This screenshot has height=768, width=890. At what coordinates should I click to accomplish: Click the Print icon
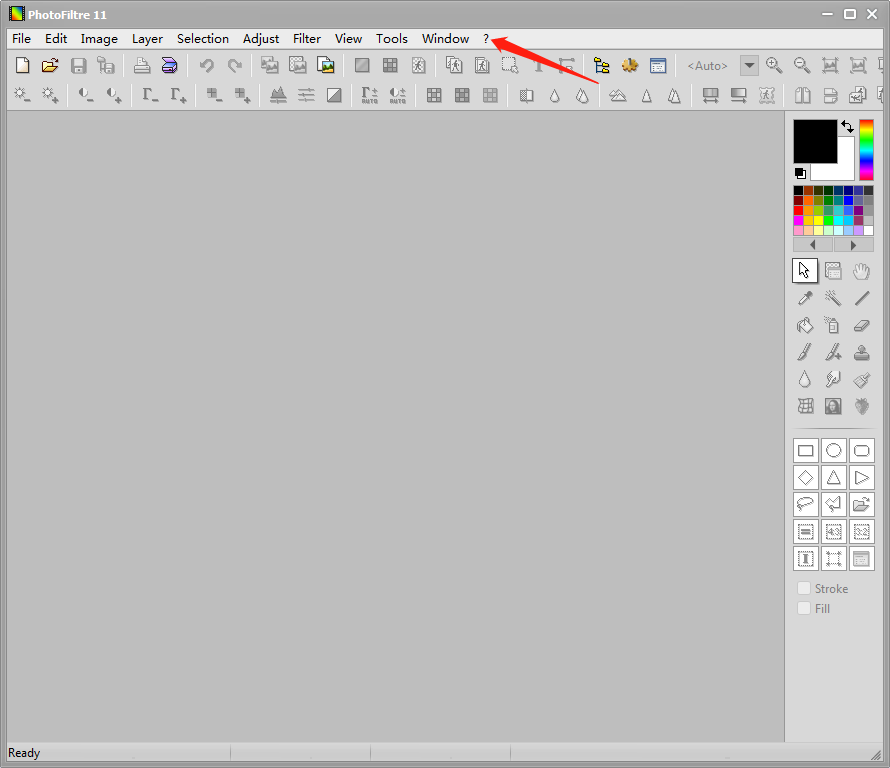[x=142, y=65]
